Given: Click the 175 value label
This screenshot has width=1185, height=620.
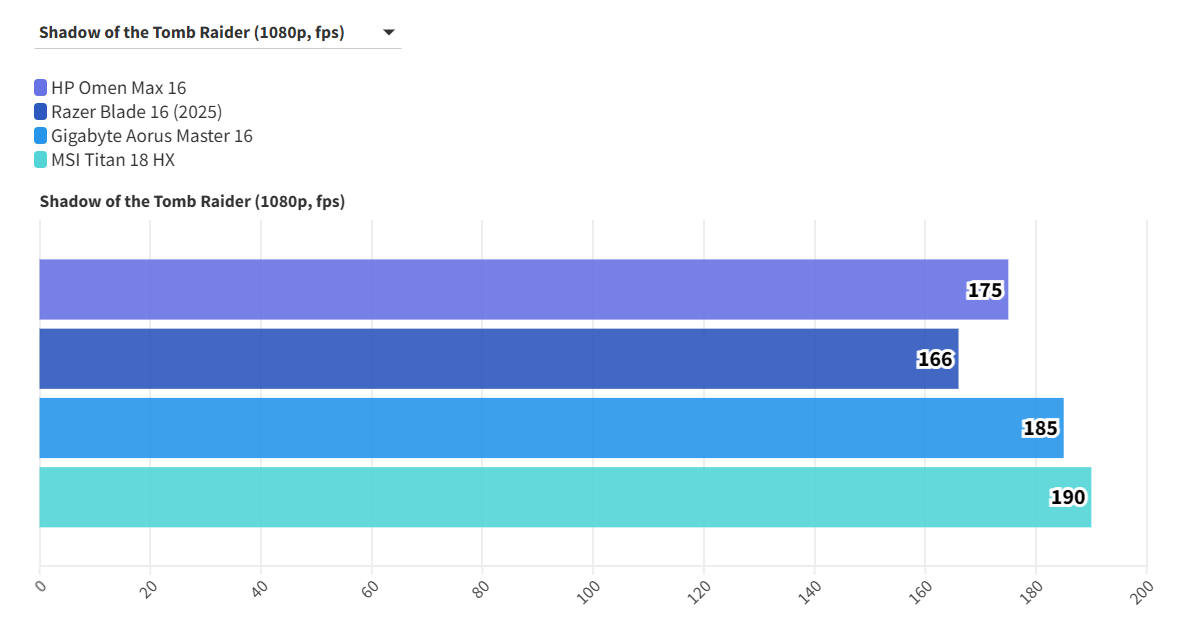Looking at the screenshot, I should click(x=984, y=291).
